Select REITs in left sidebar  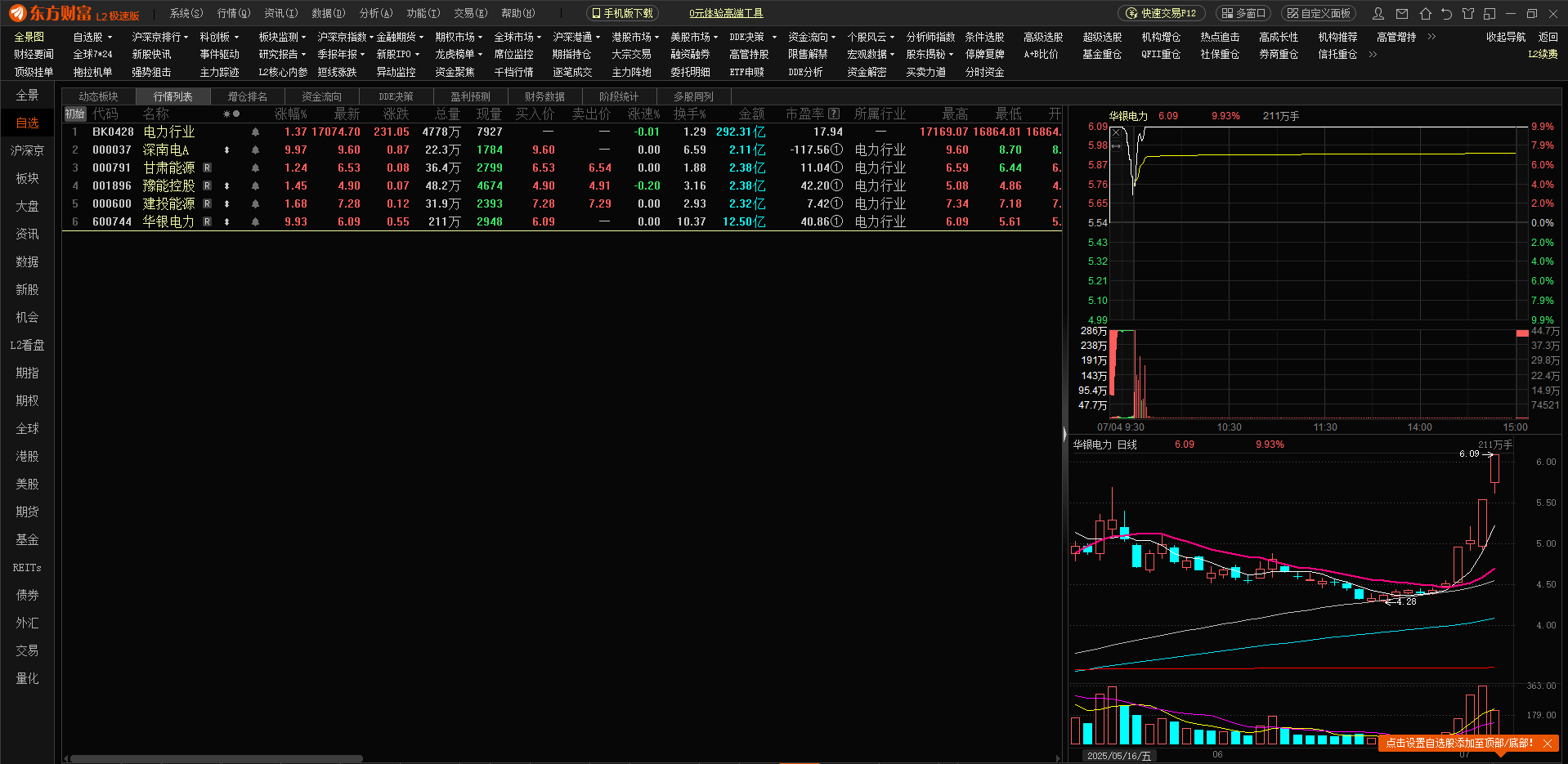tap(27, 568)
